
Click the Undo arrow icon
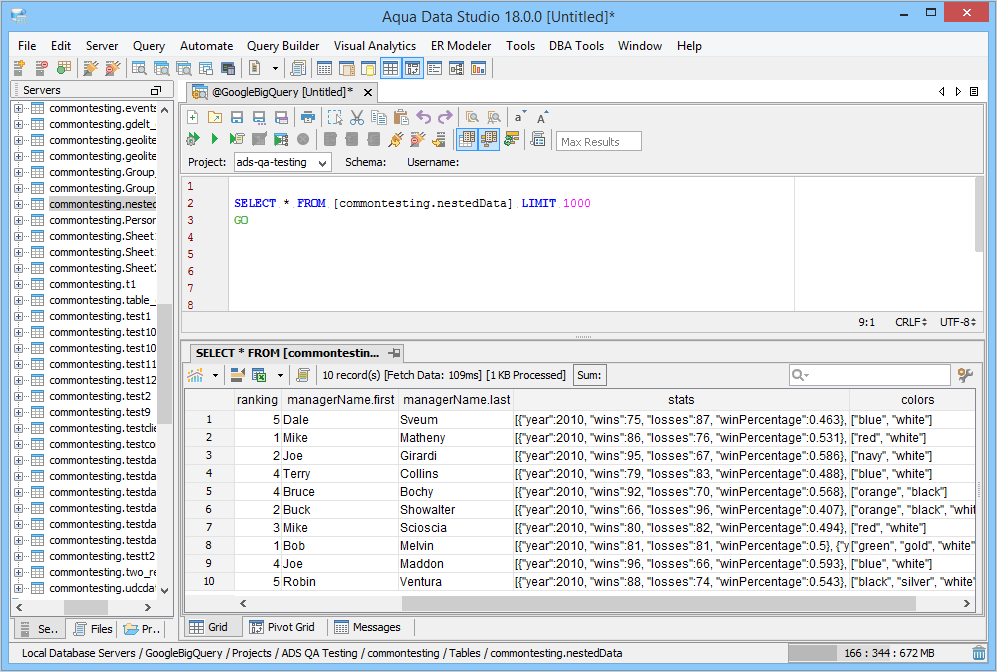(x=423, y=117)
